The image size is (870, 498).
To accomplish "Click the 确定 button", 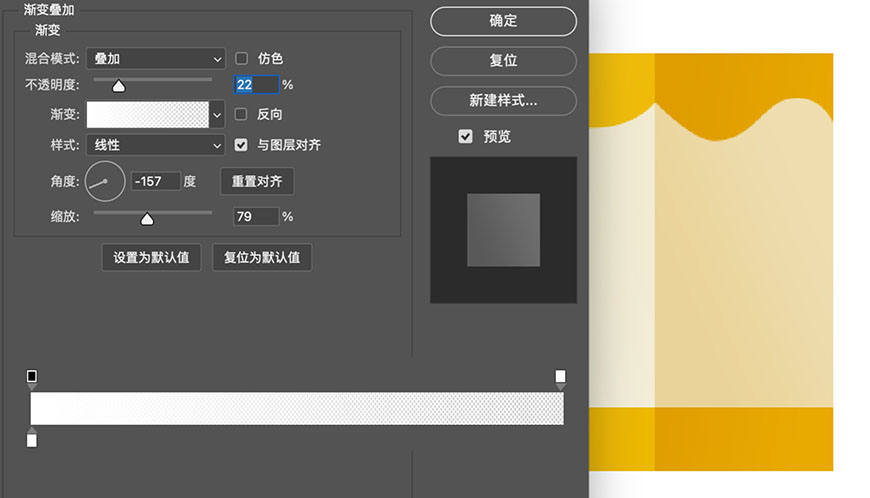I will (503, 21).
